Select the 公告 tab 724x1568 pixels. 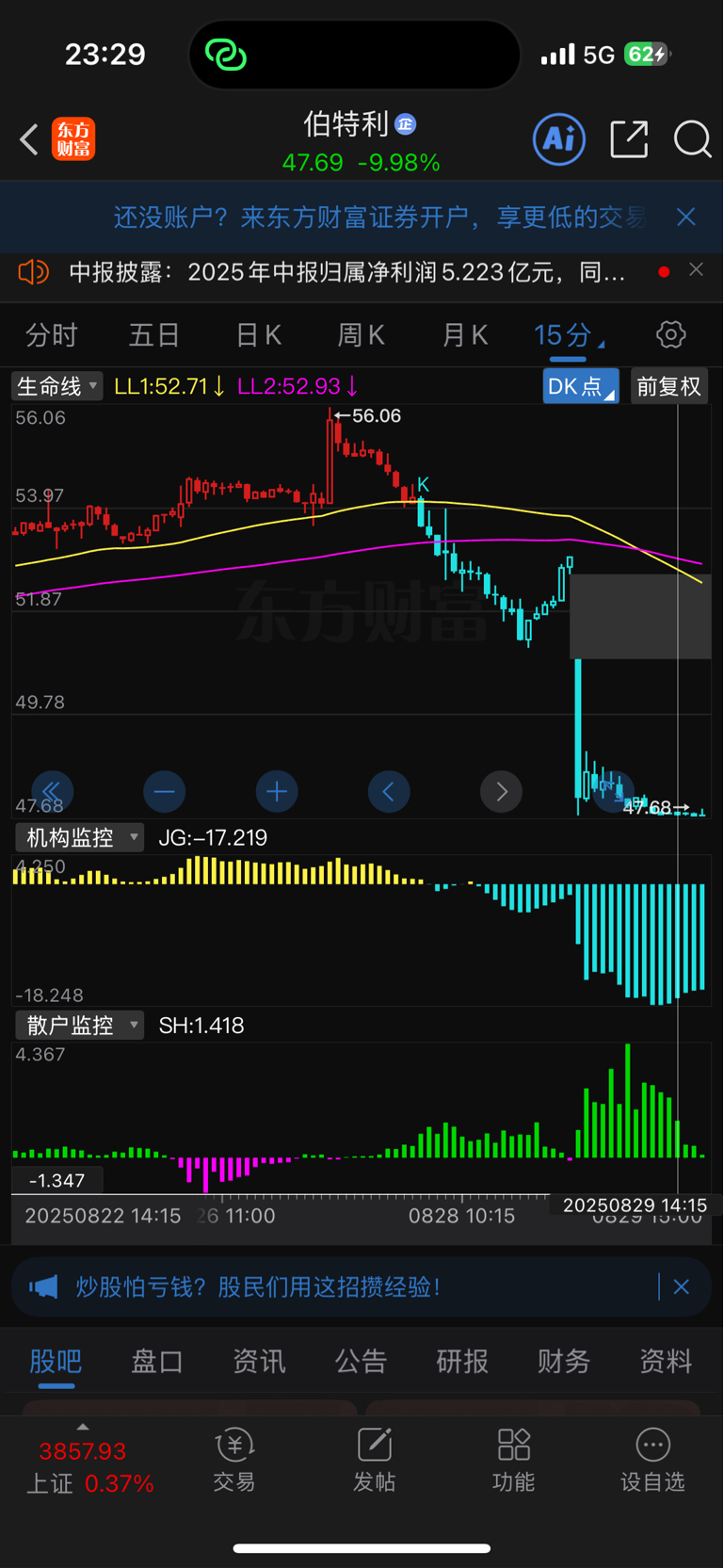361,1361
